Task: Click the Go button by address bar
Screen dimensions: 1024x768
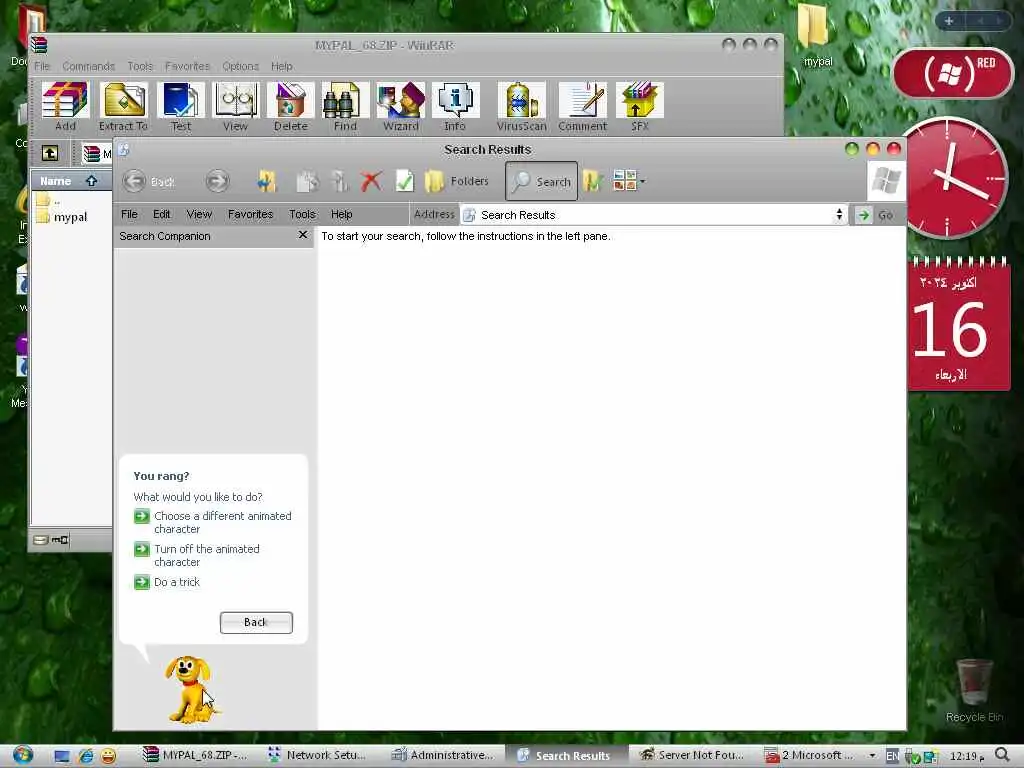Action: [874, 215]
